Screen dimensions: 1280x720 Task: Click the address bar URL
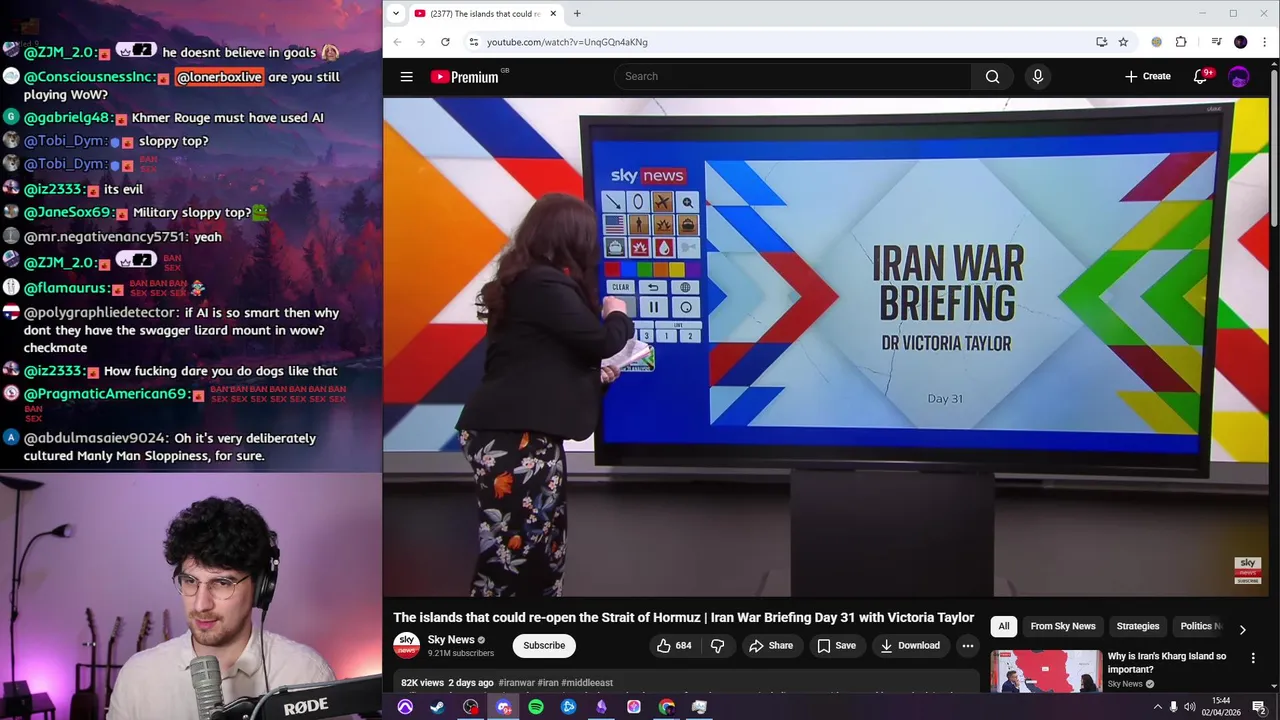pyautogui.click(x=567, y=42)
